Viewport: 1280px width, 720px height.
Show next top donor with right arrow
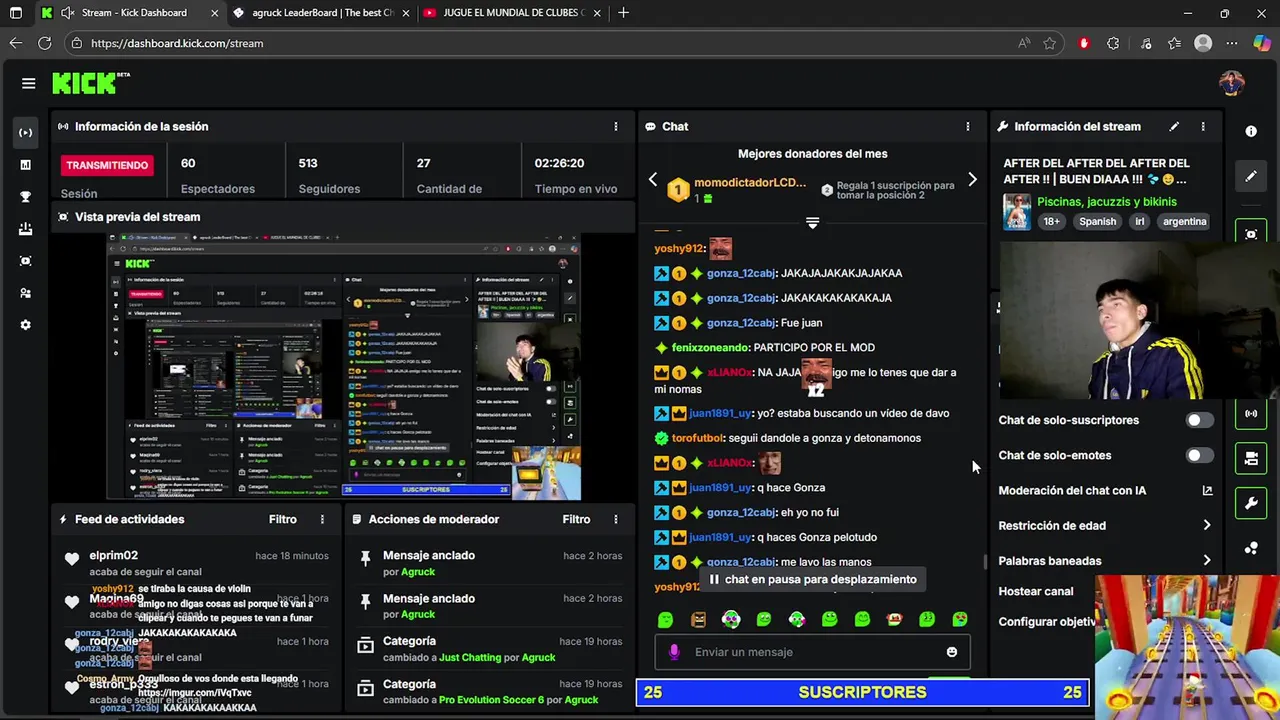[x=972, y=180]
